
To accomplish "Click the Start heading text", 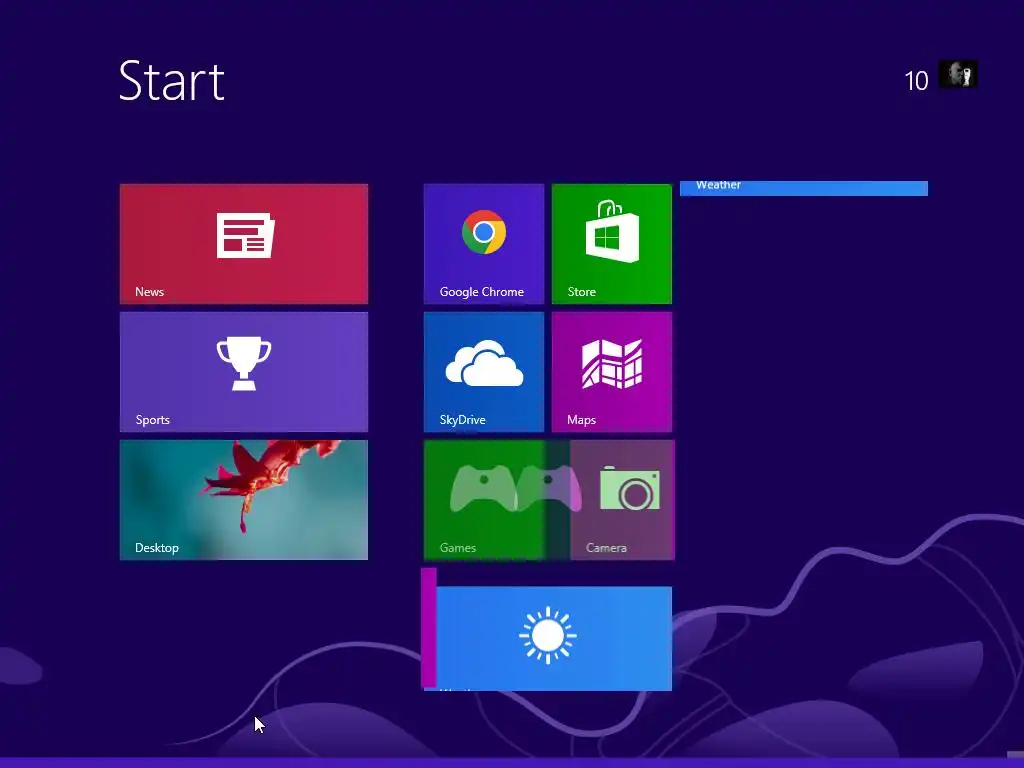I will point(172,81).
